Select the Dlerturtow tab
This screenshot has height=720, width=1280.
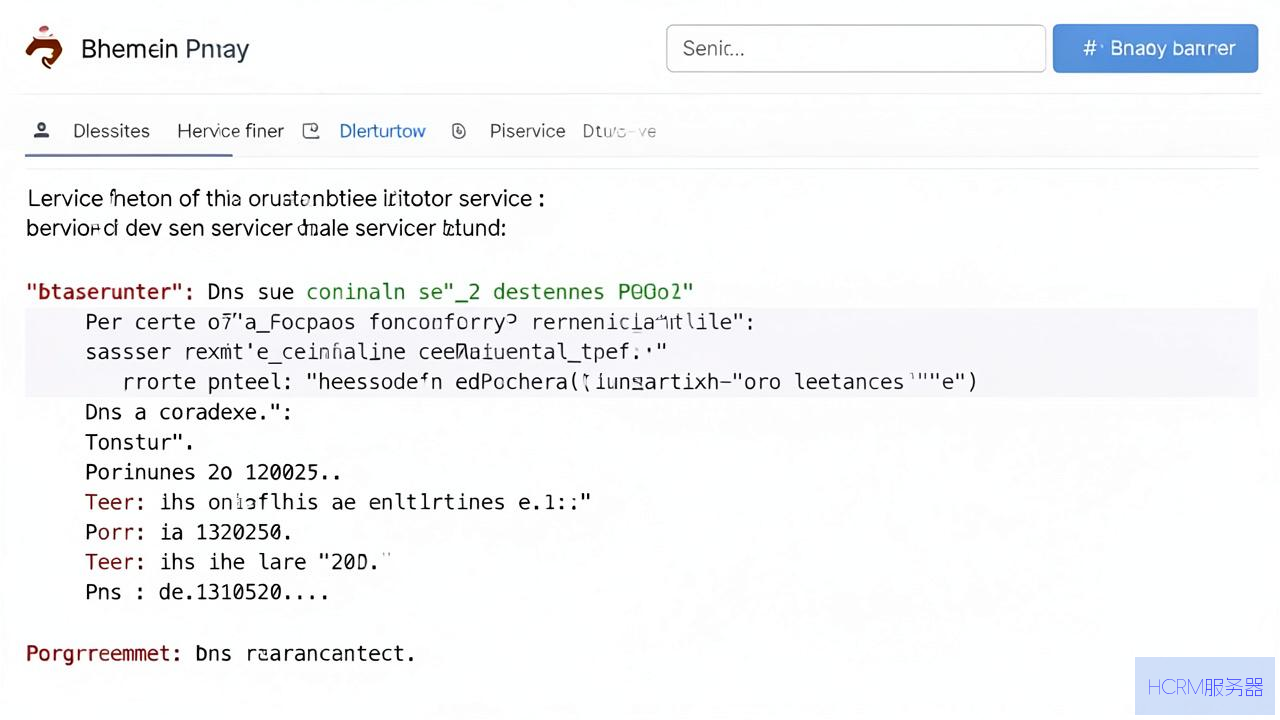tap(382, 131)
